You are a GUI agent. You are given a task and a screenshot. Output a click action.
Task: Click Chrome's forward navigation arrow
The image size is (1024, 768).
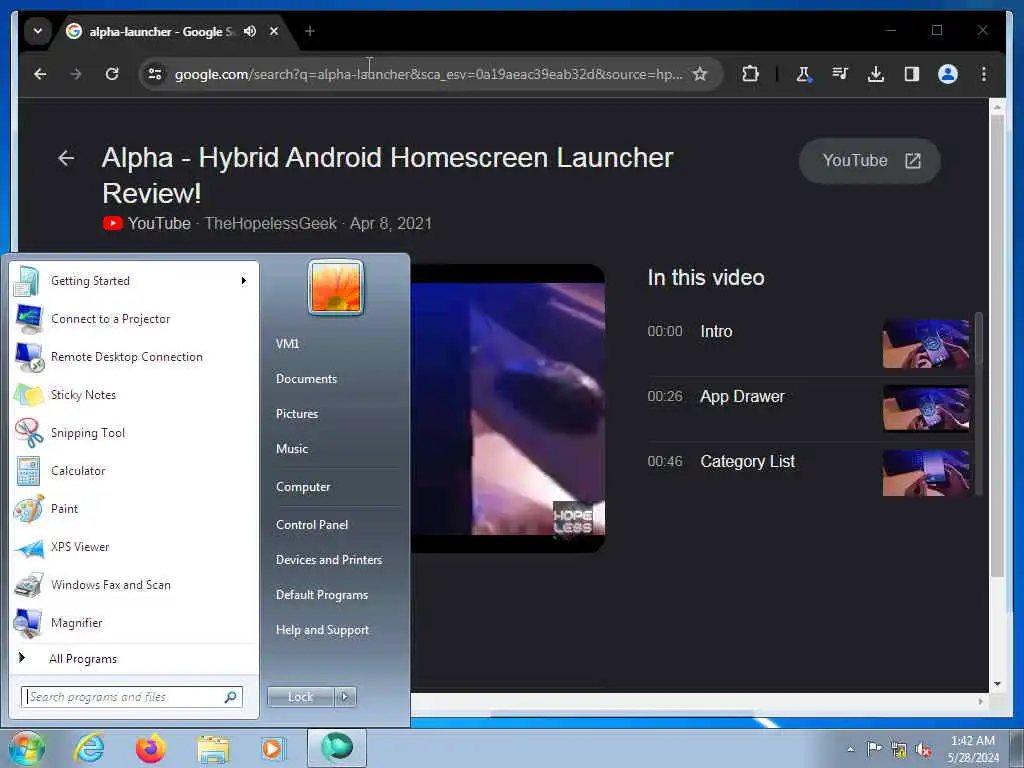[76, 74]
